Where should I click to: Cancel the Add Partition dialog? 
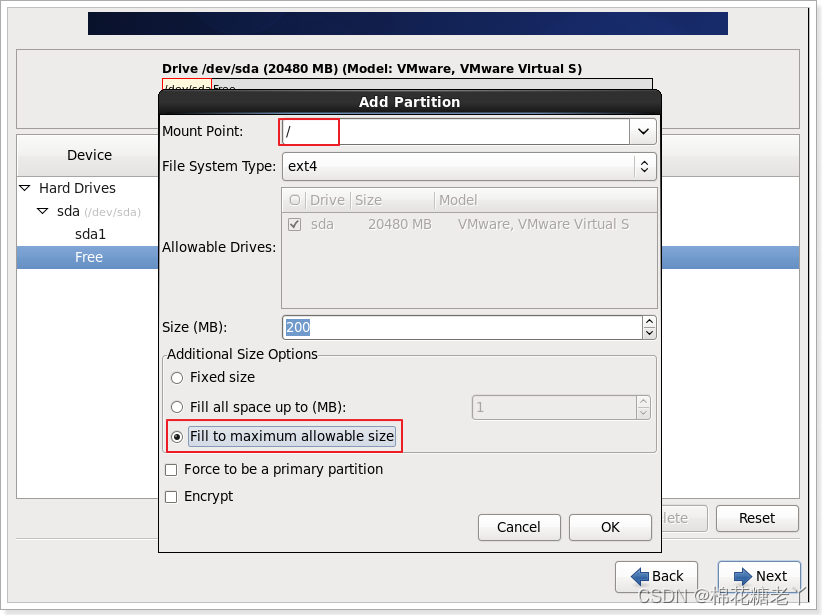(519, 527)
